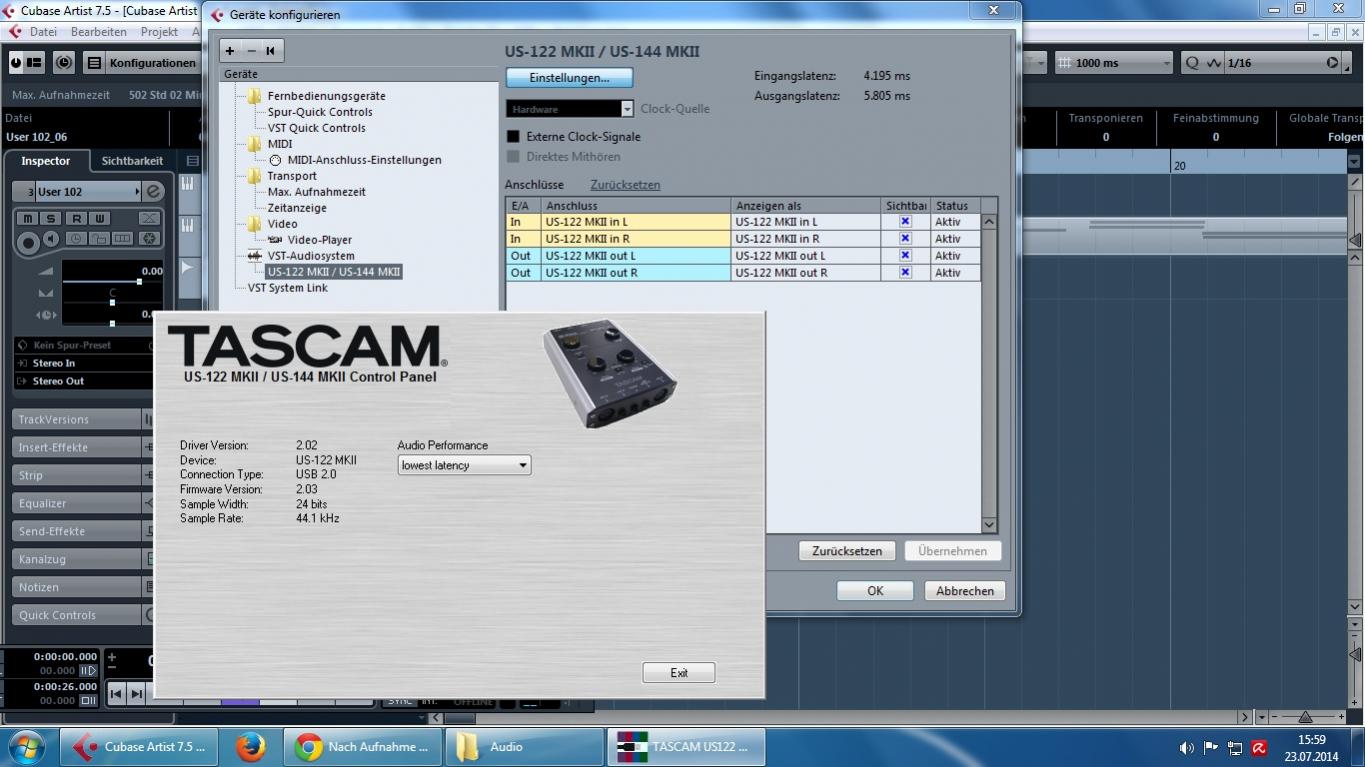
Task: Open Audio Performance lowest latency dropdown
Action: coord(464,465)
